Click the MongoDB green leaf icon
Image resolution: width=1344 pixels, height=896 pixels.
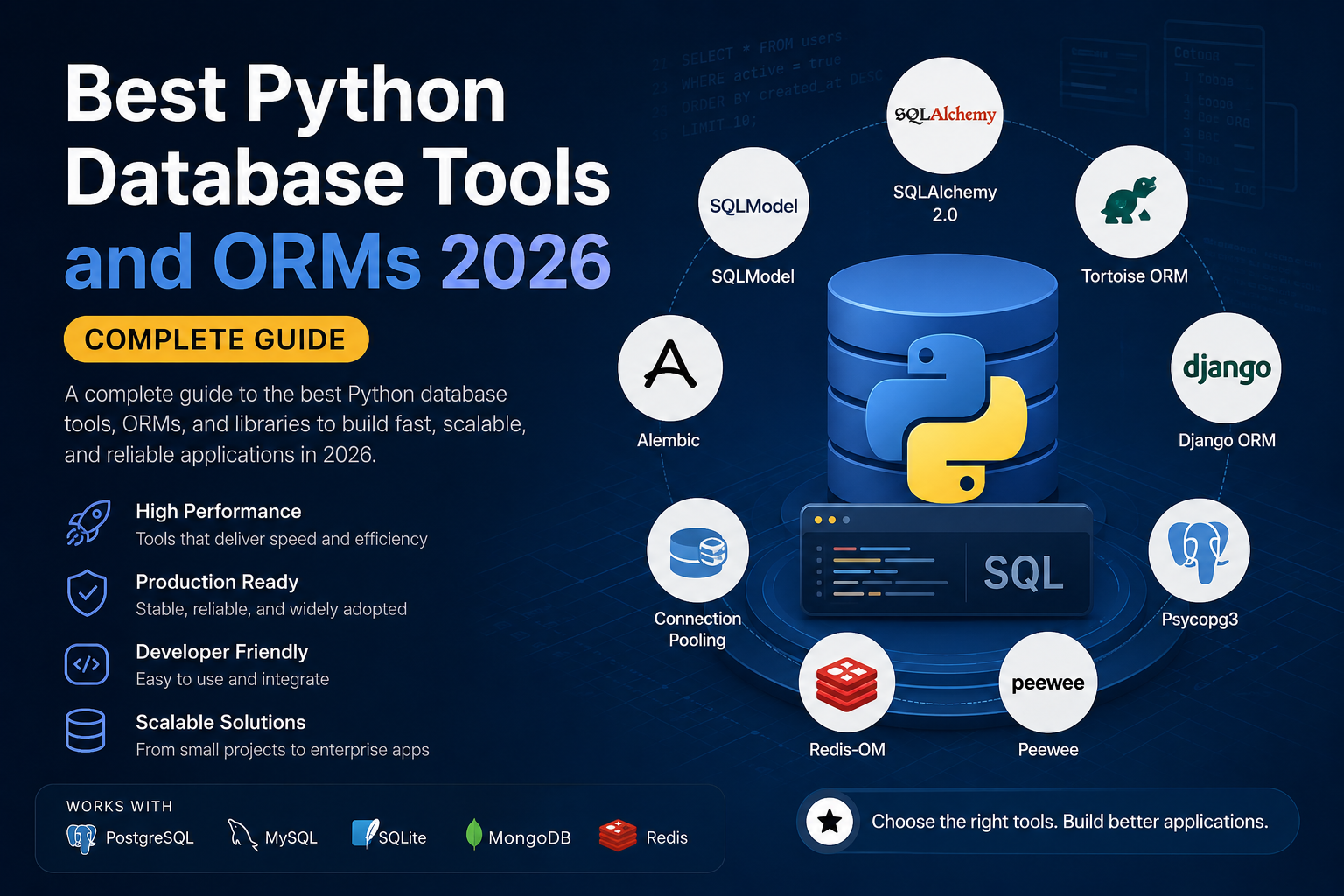[473, 835]
